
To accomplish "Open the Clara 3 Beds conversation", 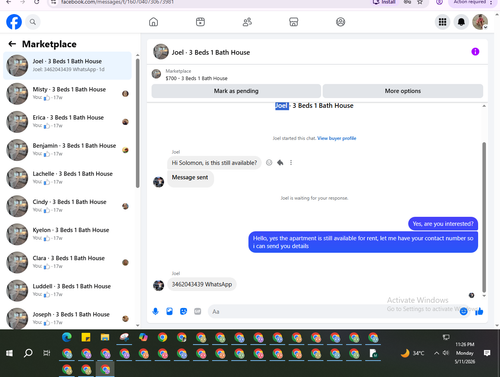I will pos(67,262).
